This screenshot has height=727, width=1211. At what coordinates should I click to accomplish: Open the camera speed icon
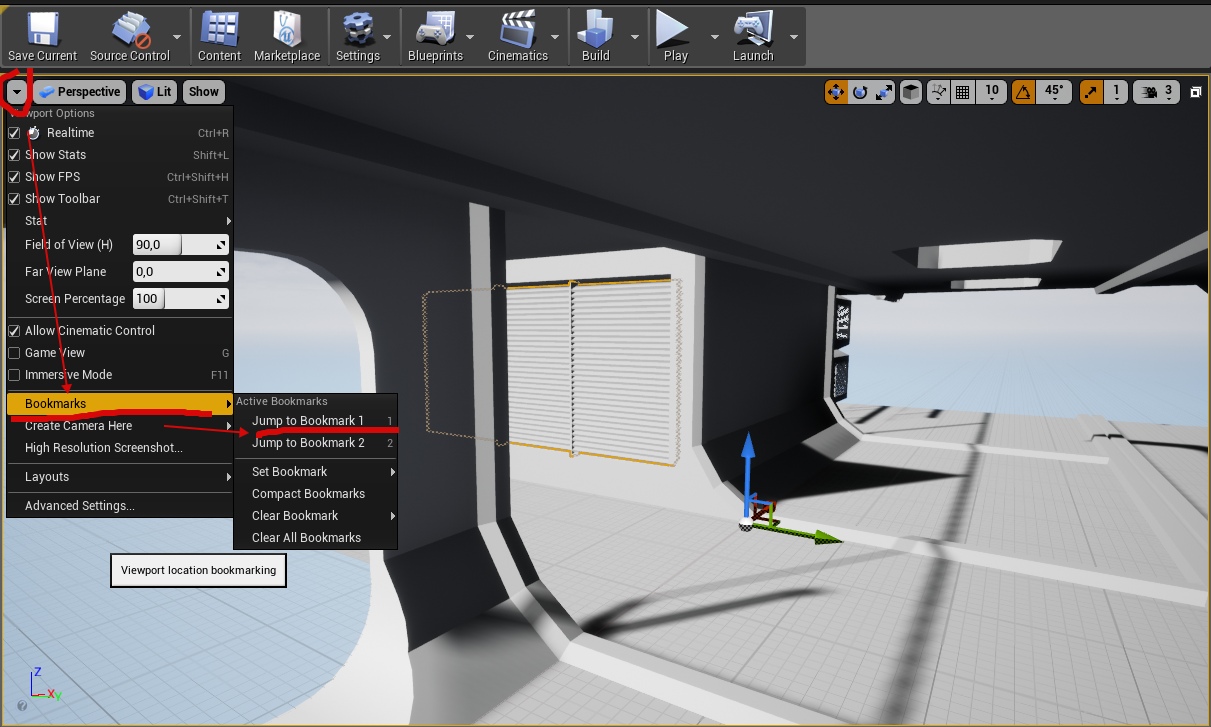pyautogui.click(x=1150, y=92)
